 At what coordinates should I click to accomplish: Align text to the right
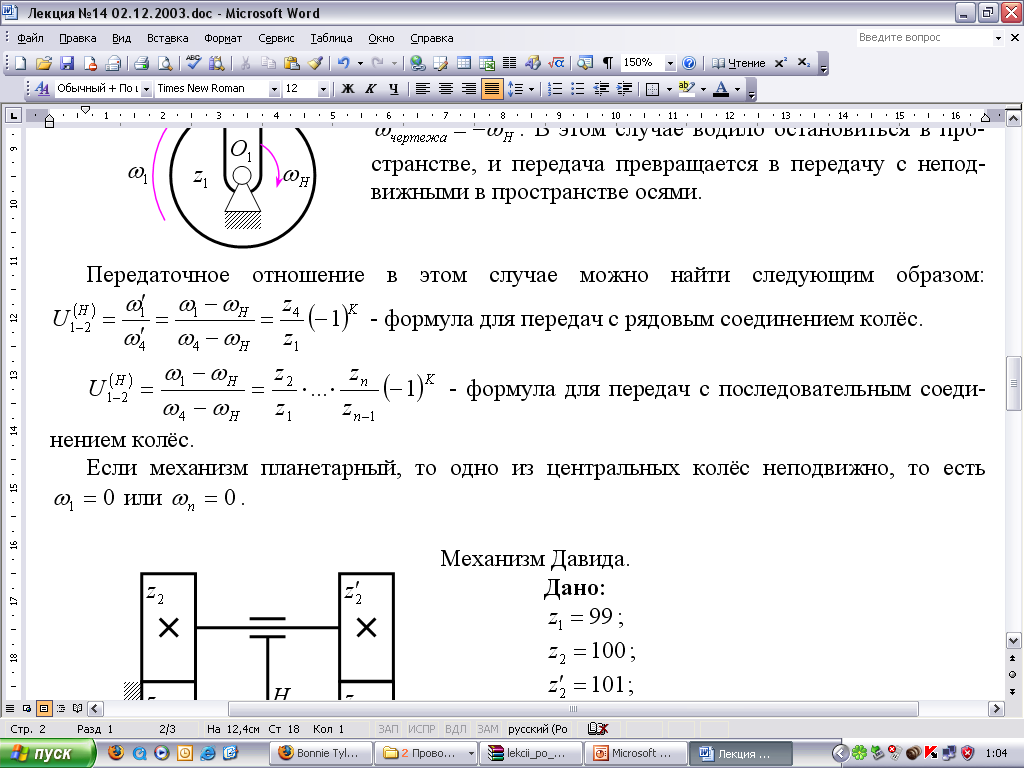[468, 89]
